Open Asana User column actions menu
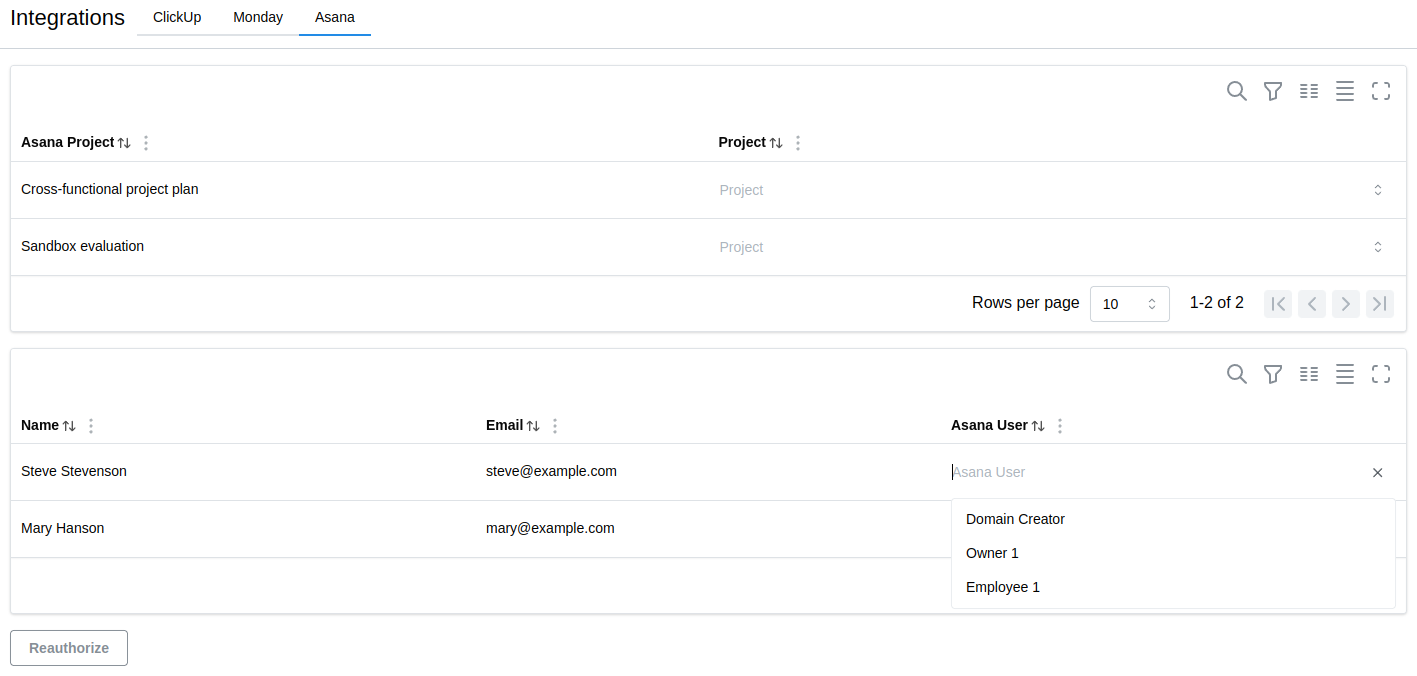The width and height of the screenshot is (1417, 676). pos(1060,426)
